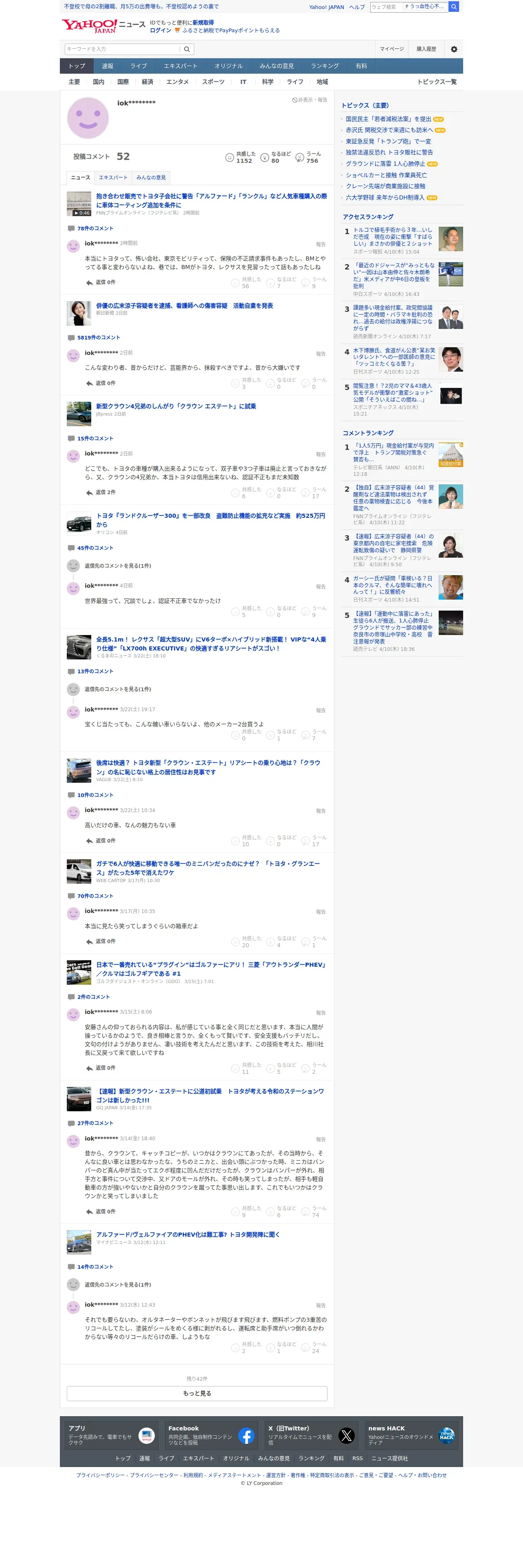Select the トップ tab in the blue navigation
523x1568 pixels.
click(77, 66)
